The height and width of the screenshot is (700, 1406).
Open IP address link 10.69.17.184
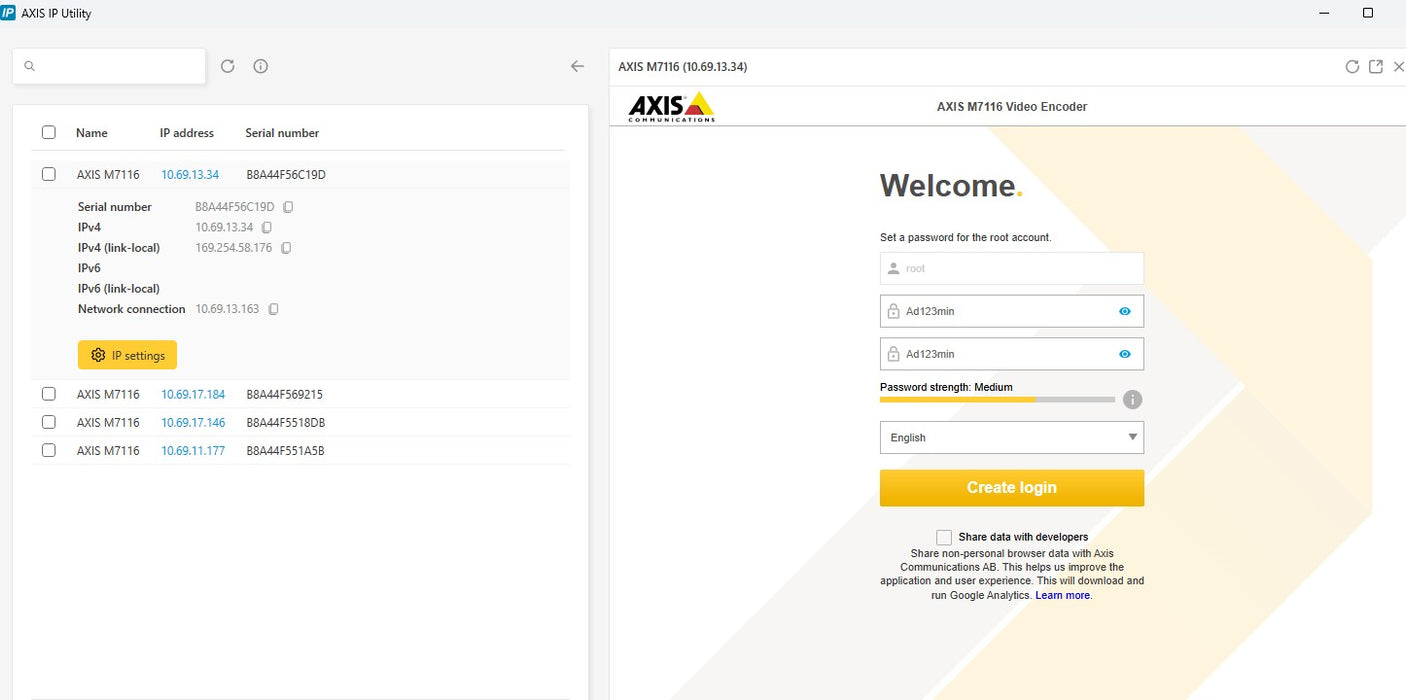pos(193,394)
